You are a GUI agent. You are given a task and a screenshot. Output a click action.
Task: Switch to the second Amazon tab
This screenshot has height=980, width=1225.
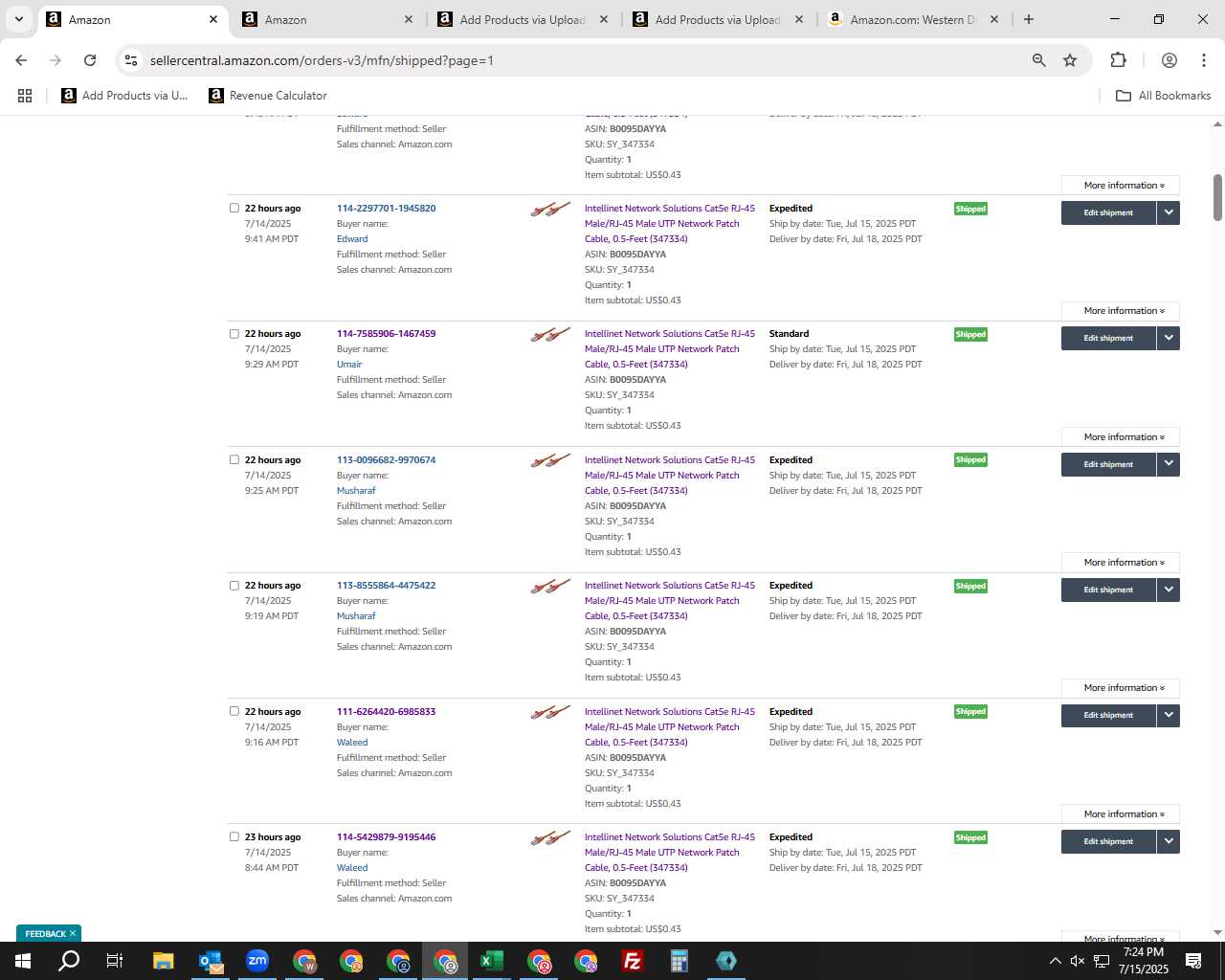tap(325, 19)
